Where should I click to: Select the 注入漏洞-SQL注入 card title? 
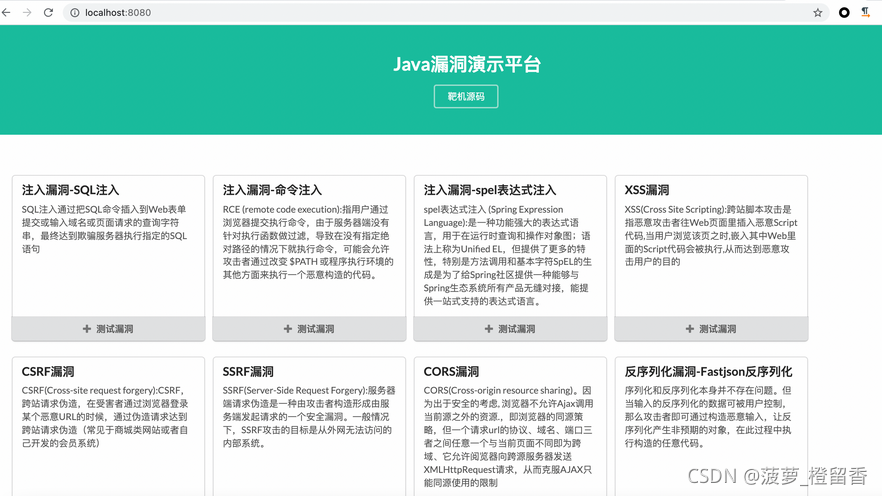(70, 190)
